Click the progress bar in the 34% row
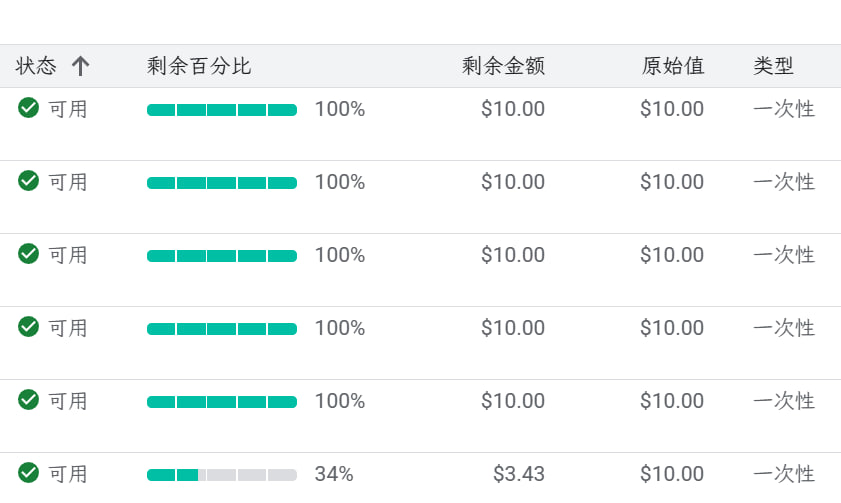The image size is (841, 503). (222, 475)
